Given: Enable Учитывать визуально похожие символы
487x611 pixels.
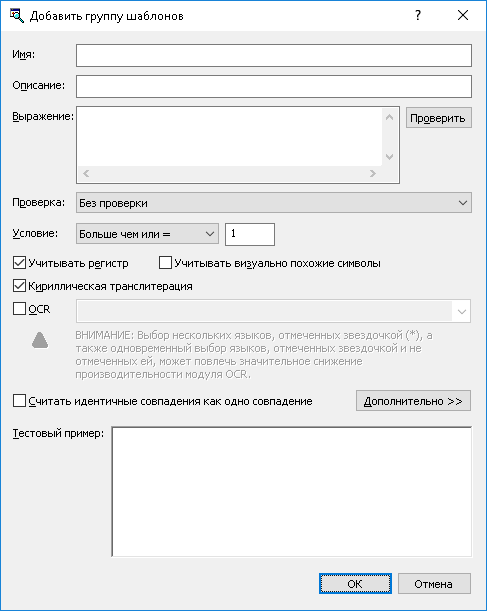Looking at the screenshot, I should click(x=165, y=263).
